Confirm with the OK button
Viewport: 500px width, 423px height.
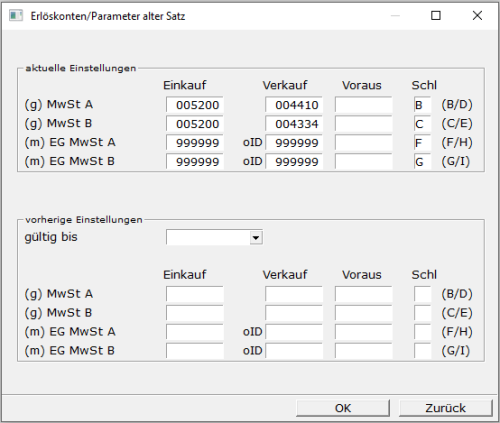343,408
